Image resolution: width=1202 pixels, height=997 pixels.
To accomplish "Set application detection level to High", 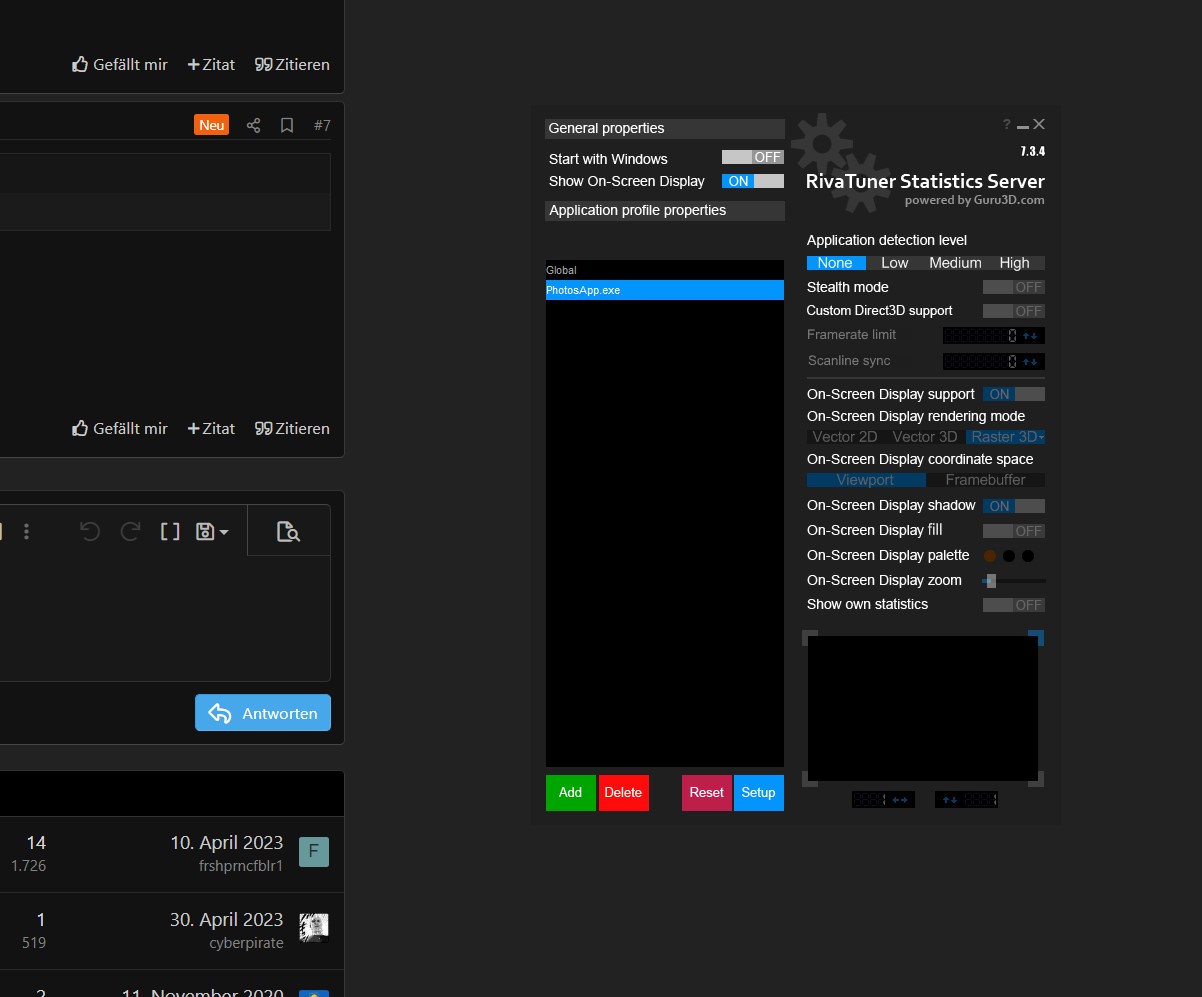I will (1015, 263).
